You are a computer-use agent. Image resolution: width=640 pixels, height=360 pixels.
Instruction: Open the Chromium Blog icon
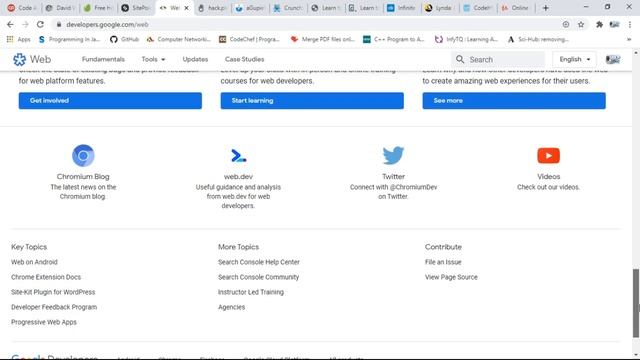coord(83,156)
